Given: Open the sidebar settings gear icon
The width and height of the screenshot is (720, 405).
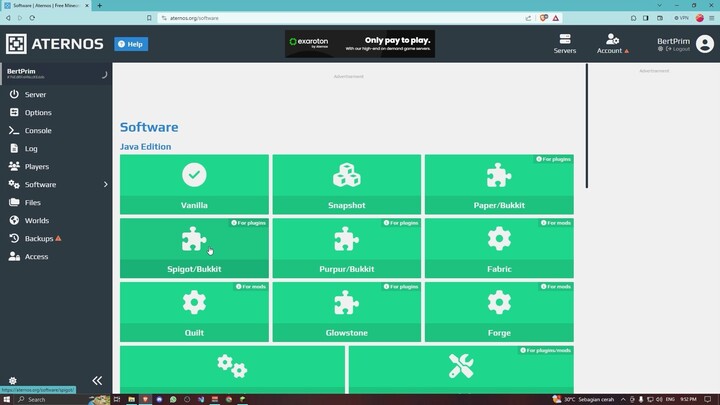Looking at the screenshot, I should coord(13,381).
